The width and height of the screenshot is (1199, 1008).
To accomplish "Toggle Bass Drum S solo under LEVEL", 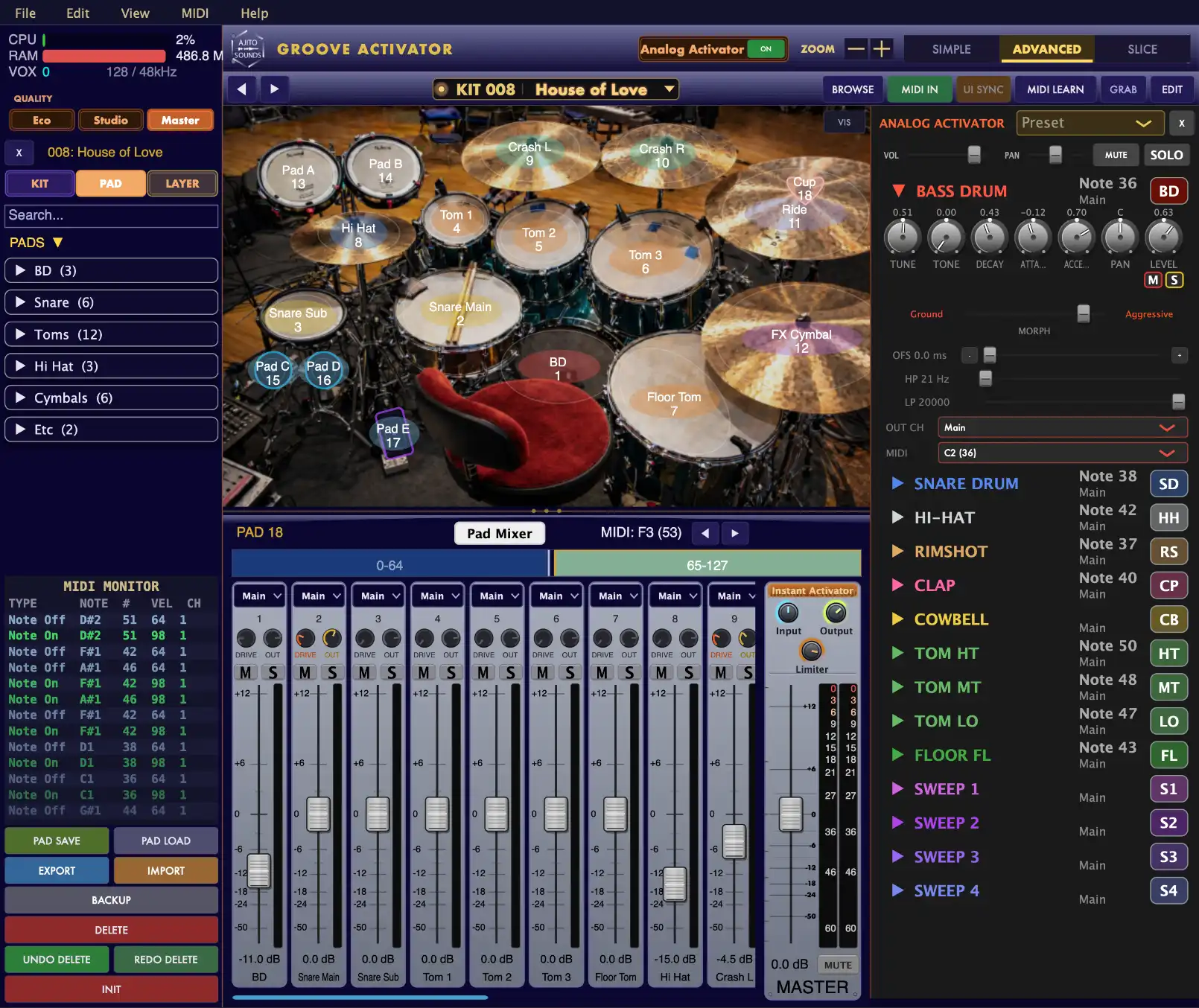I will point(1174,281).
